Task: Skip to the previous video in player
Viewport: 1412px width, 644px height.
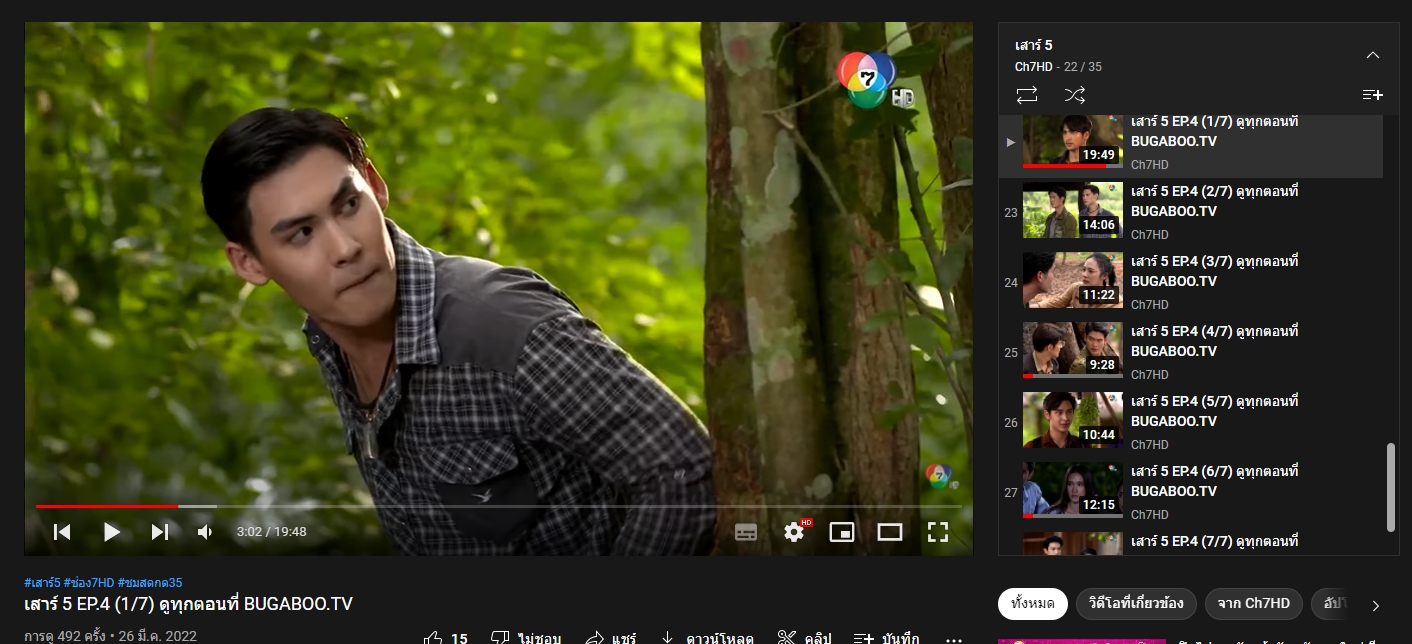Action: [62, 532]
